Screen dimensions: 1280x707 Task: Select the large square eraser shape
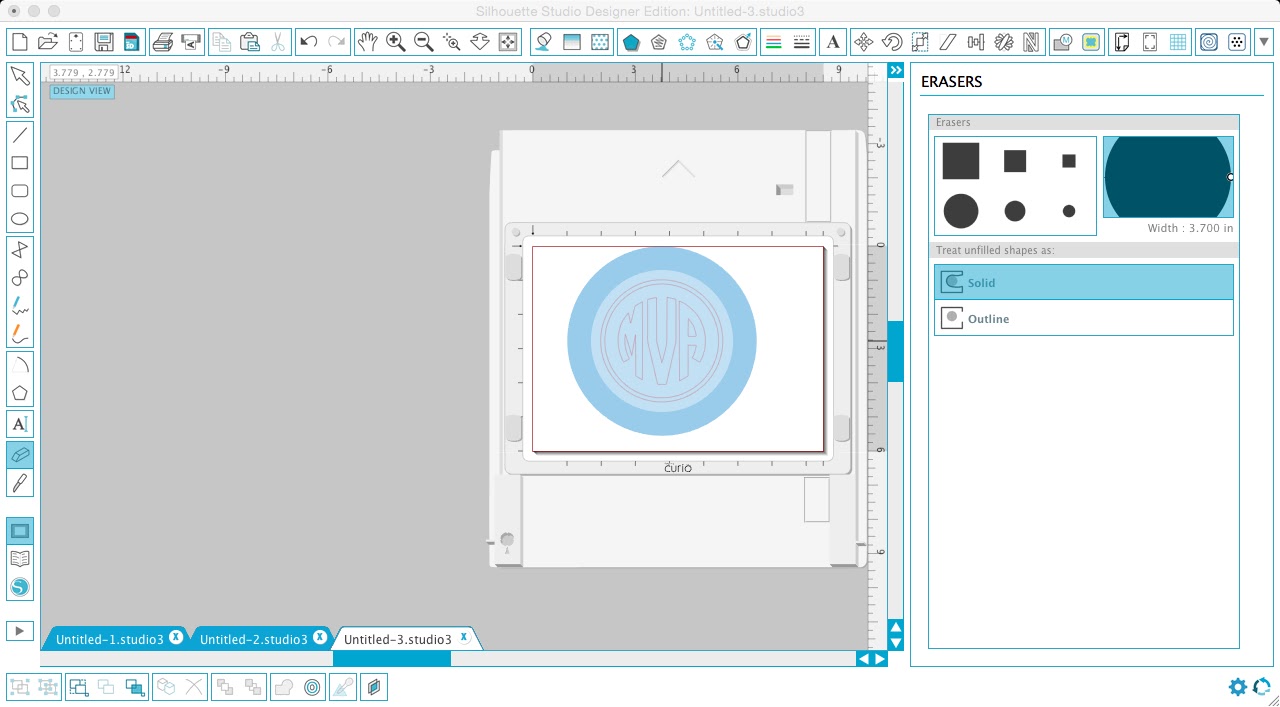(x=962, y=160)
